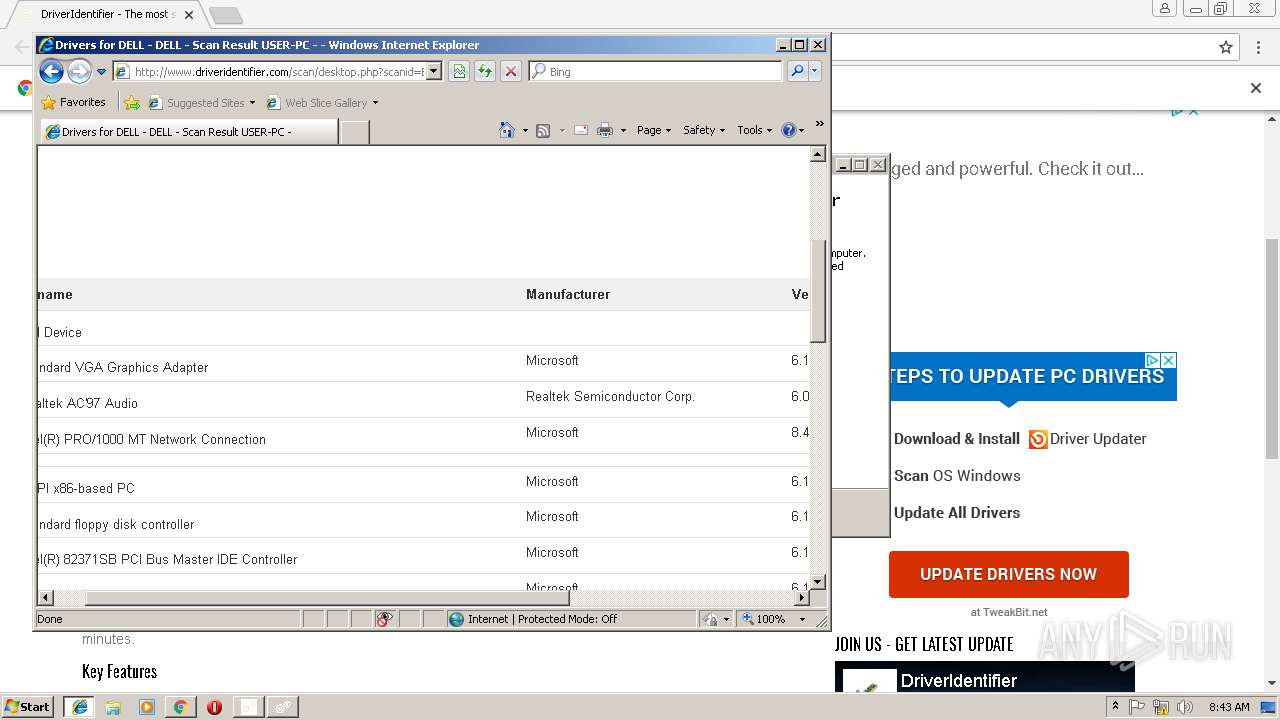This screenshot has width=1280, height=720.
Task: Click the UPDATE DRIVERS NOW button
Action: coord(1008,574)
